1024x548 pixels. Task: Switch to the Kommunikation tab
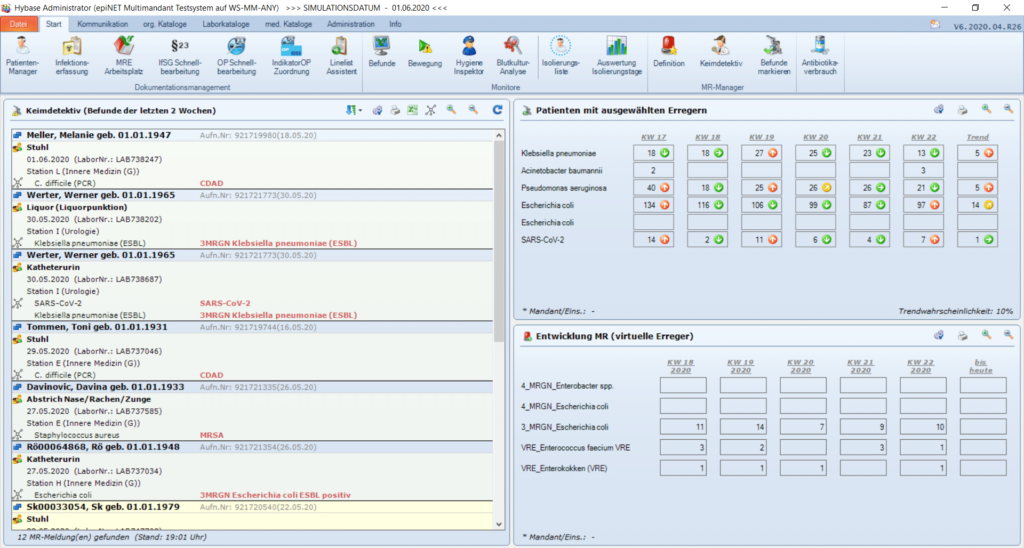coord(105,22)
